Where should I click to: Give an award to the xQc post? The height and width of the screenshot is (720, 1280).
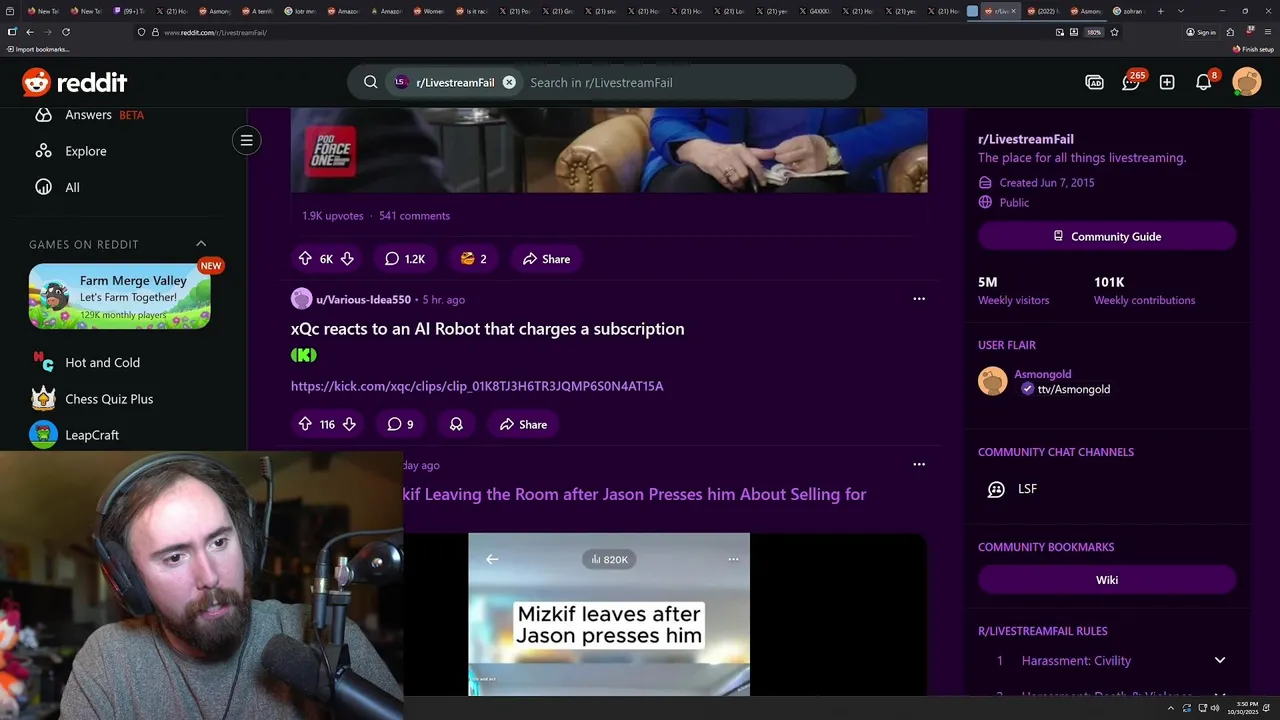click(456, 424)
